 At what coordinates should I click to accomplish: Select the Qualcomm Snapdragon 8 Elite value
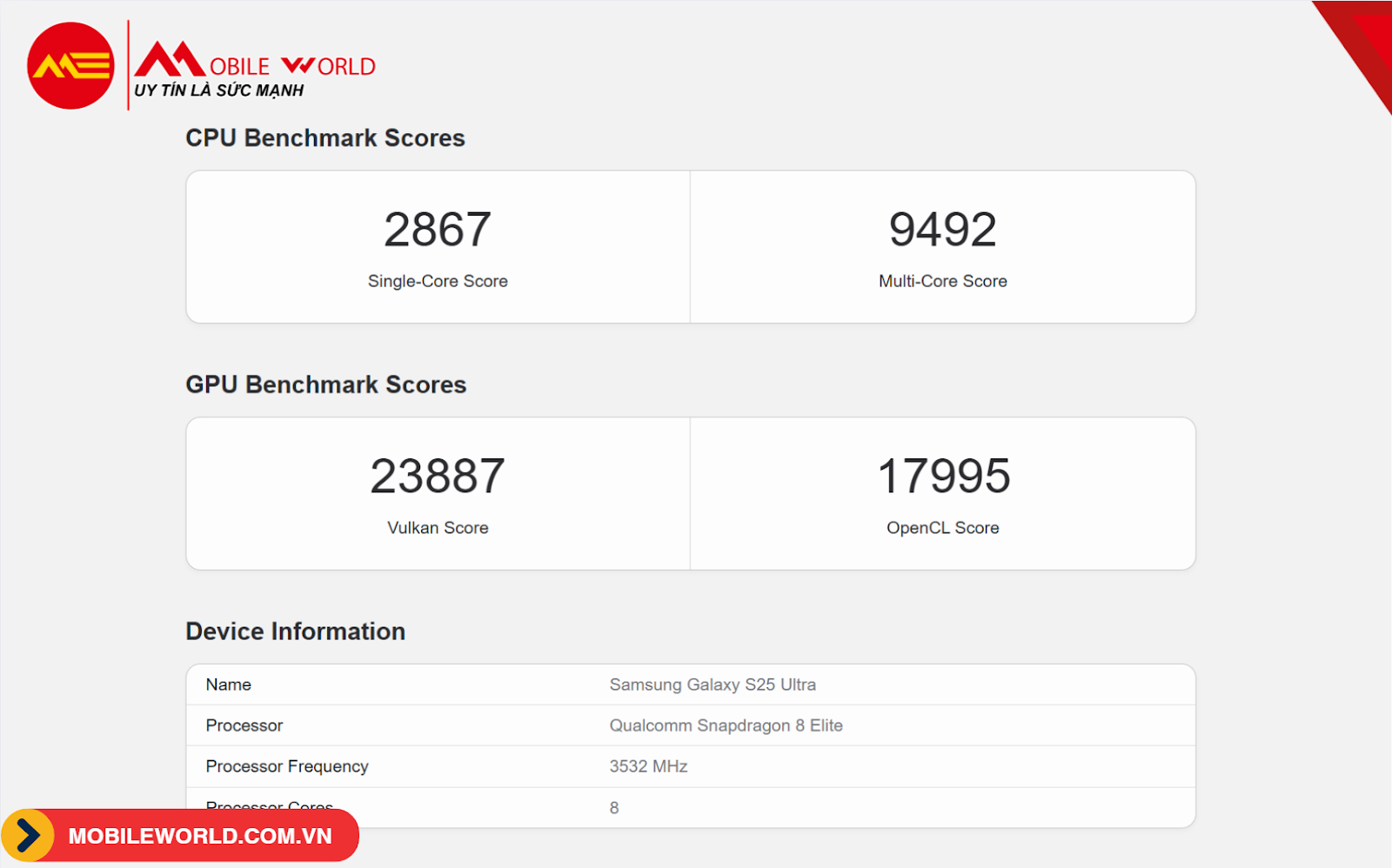click(726, 725)
